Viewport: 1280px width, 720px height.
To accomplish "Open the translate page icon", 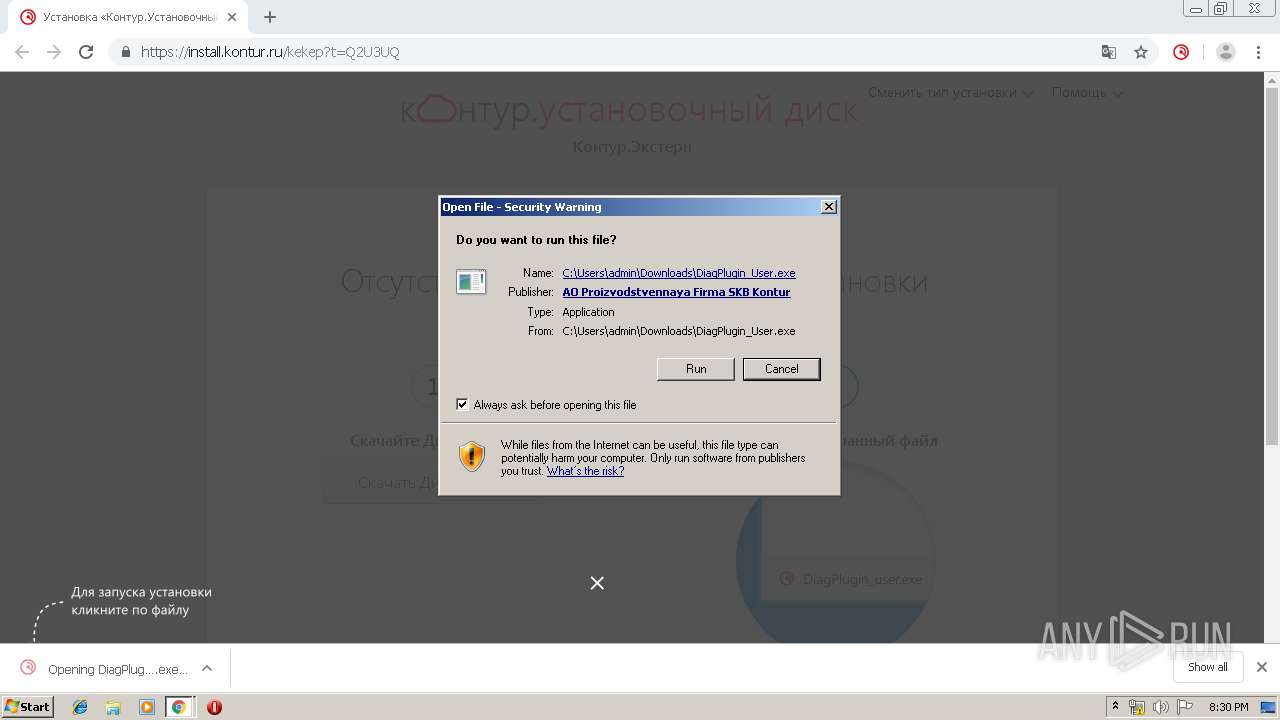I will coord(1109,52).
